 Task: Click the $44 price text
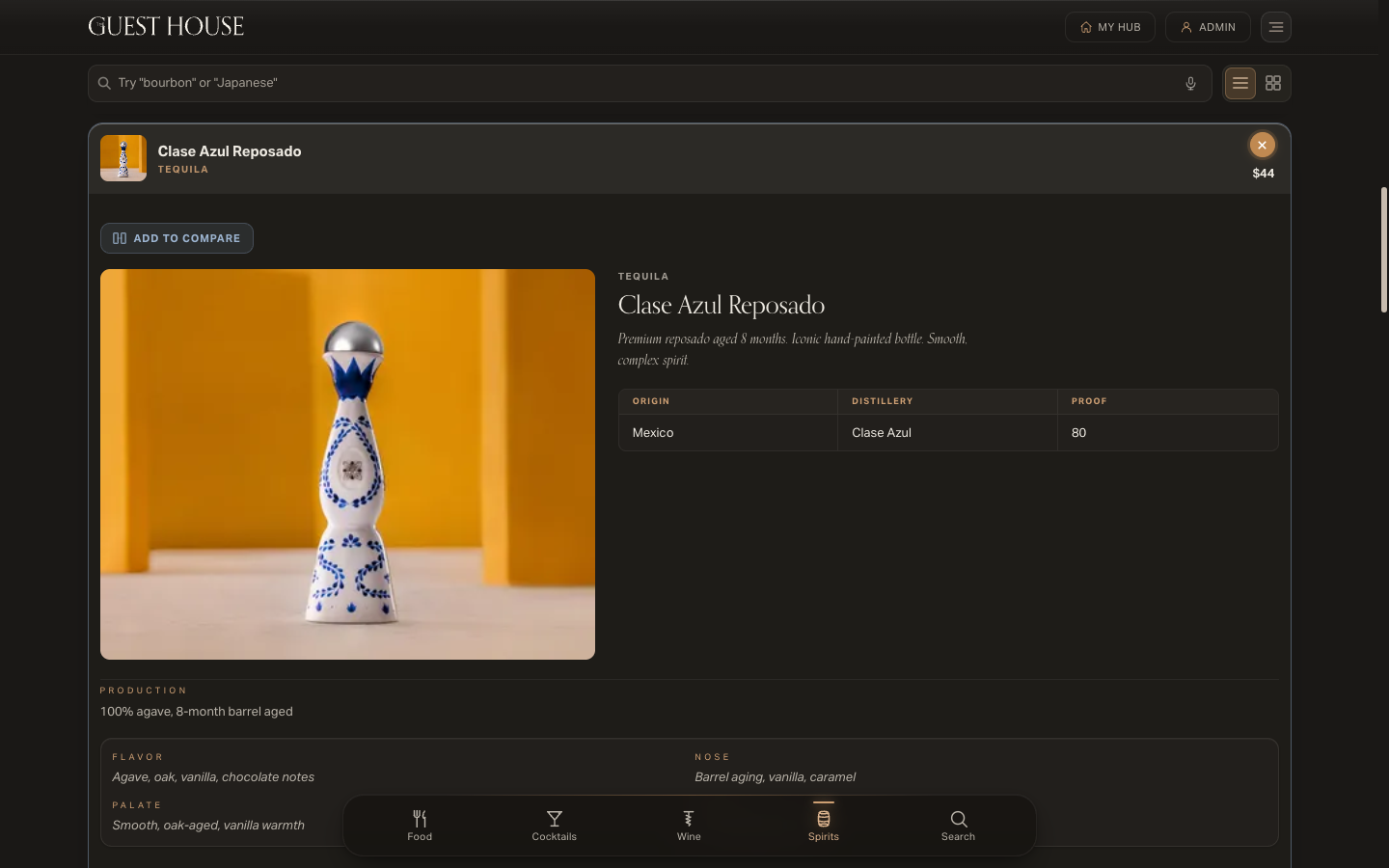coord(1264,174)
